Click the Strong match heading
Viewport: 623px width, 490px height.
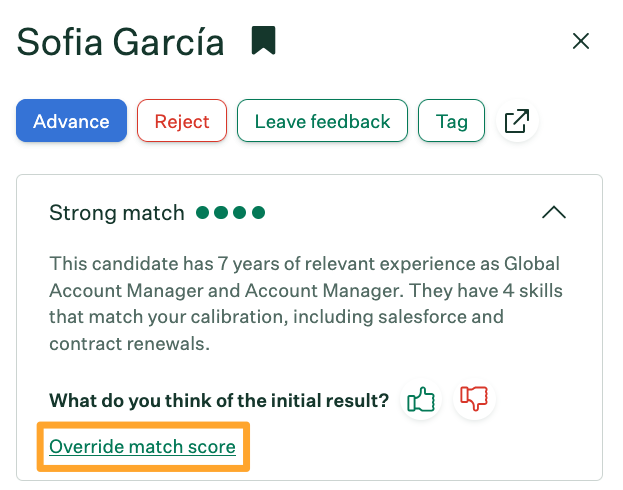click(x=117, y=213)
